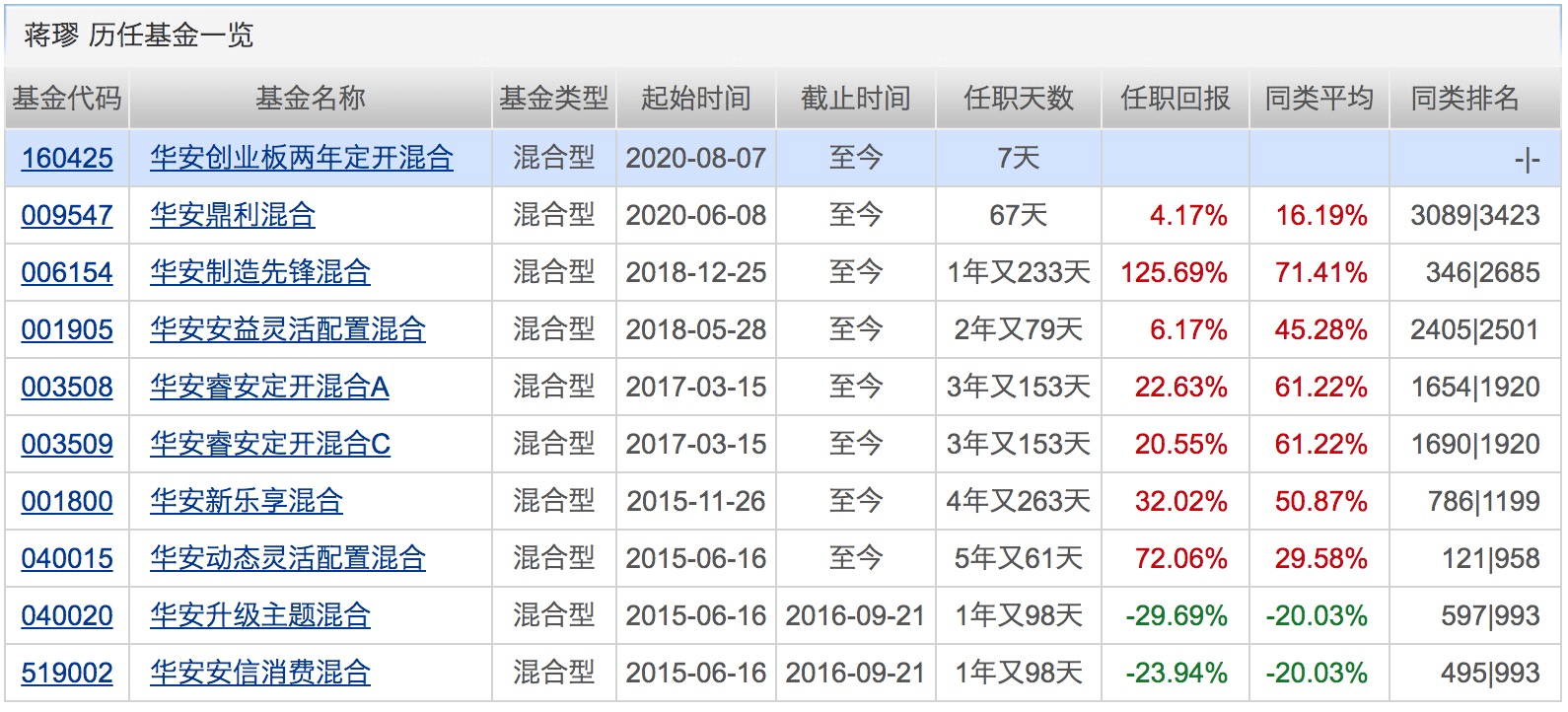Select tenure 1年又233天
The width and height of the screenshot is (1568, 712).
point(1019,272)
